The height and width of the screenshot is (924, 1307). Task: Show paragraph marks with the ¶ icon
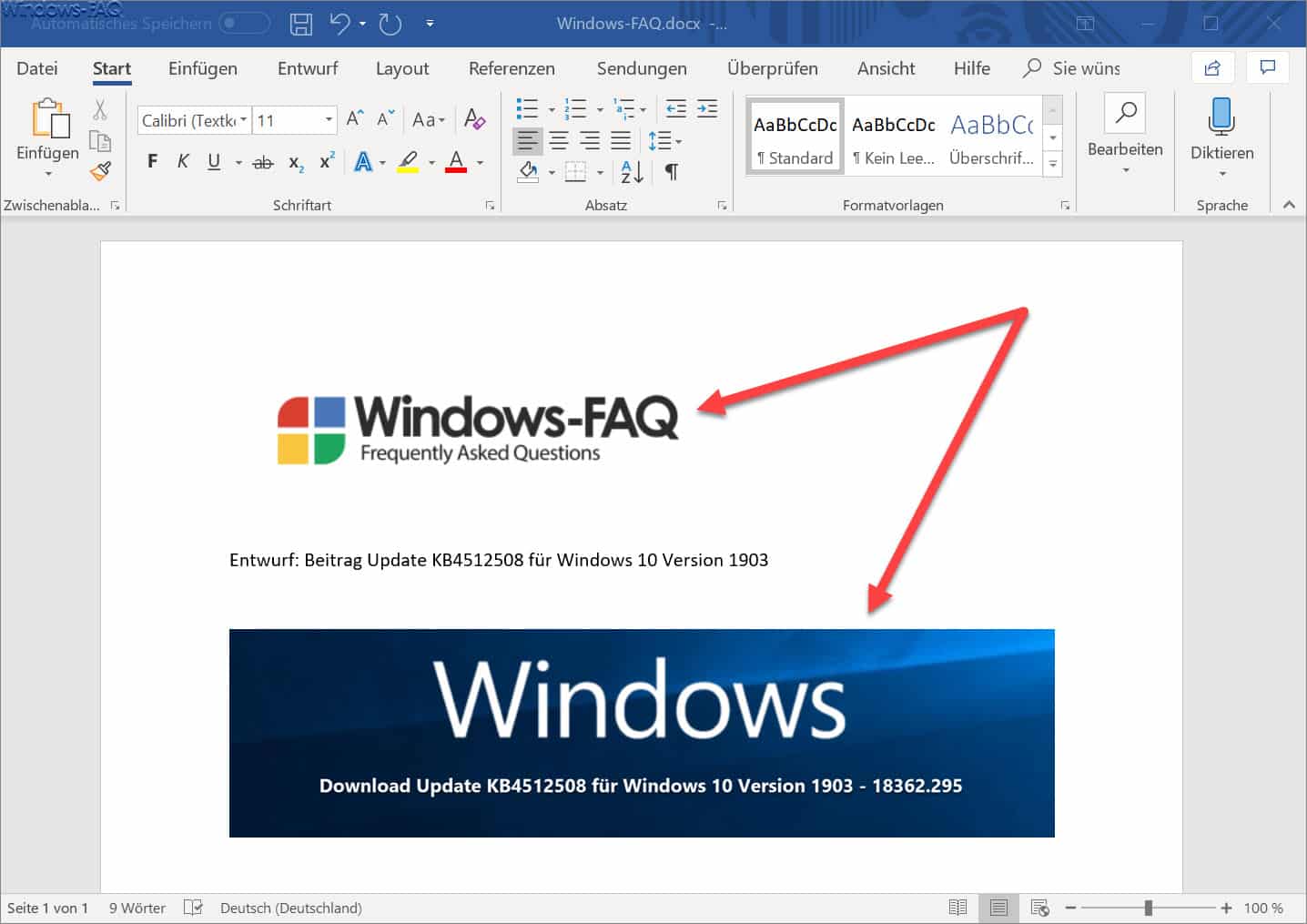[x=672, y=171]
